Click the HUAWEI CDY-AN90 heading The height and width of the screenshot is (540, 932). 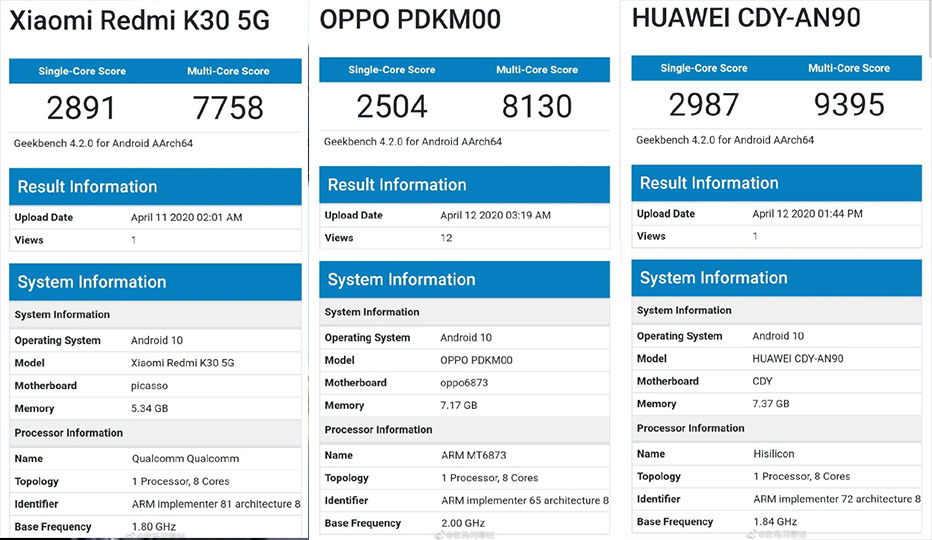(746, 17)
